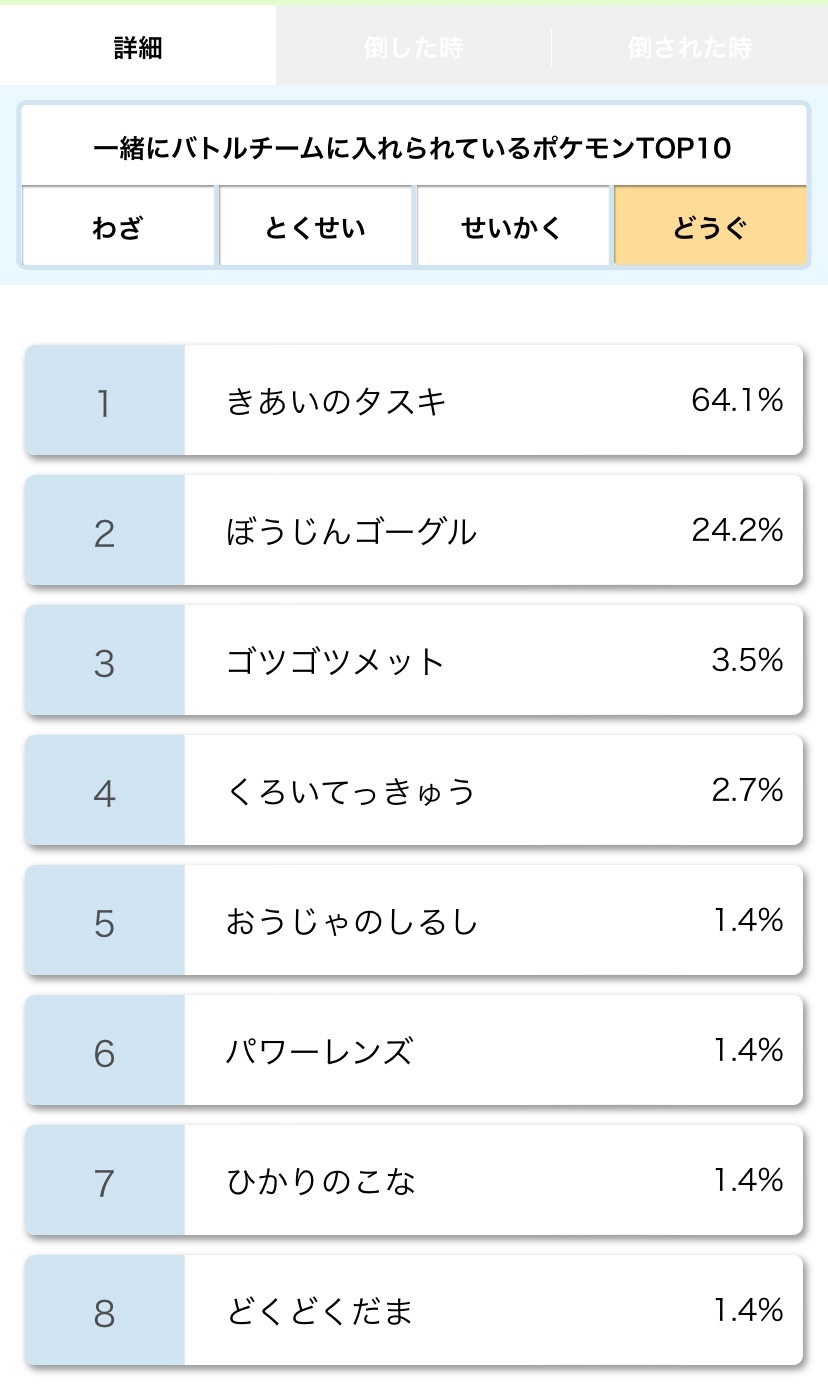Open the ぼうじんゴーグル item row

coord(414,531)
